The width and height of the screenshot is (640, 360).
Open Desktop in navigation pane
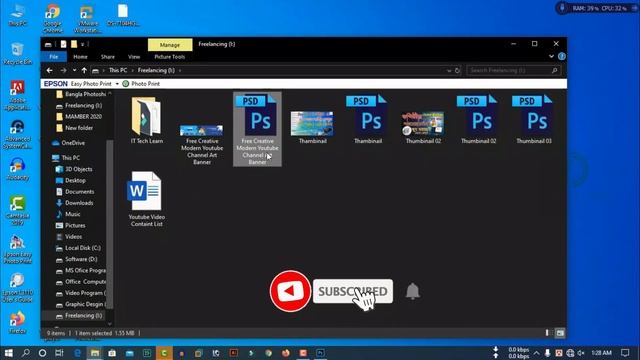coord(71,180)
